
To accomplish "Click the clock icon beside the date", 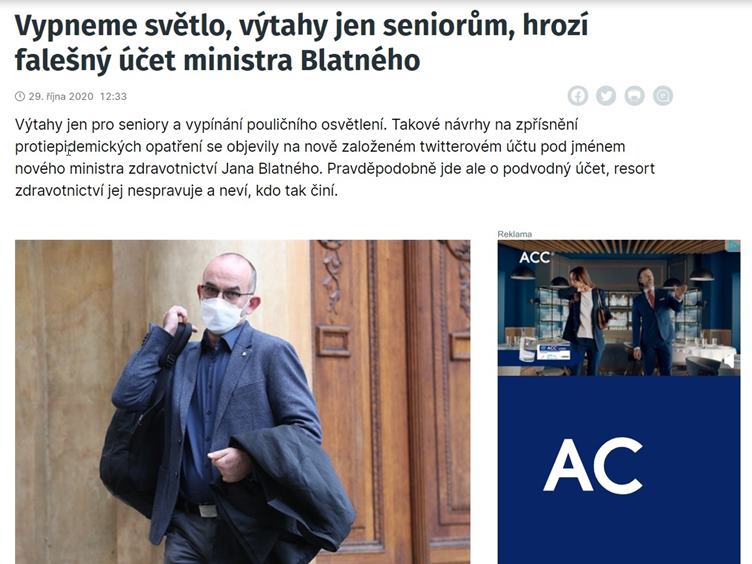I will [x=20, y=96].
